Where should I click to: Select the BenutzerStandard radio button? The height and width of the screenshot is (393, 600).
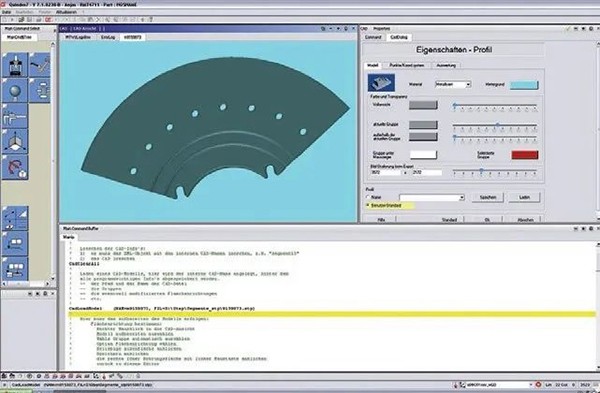[x=368, y=205]
